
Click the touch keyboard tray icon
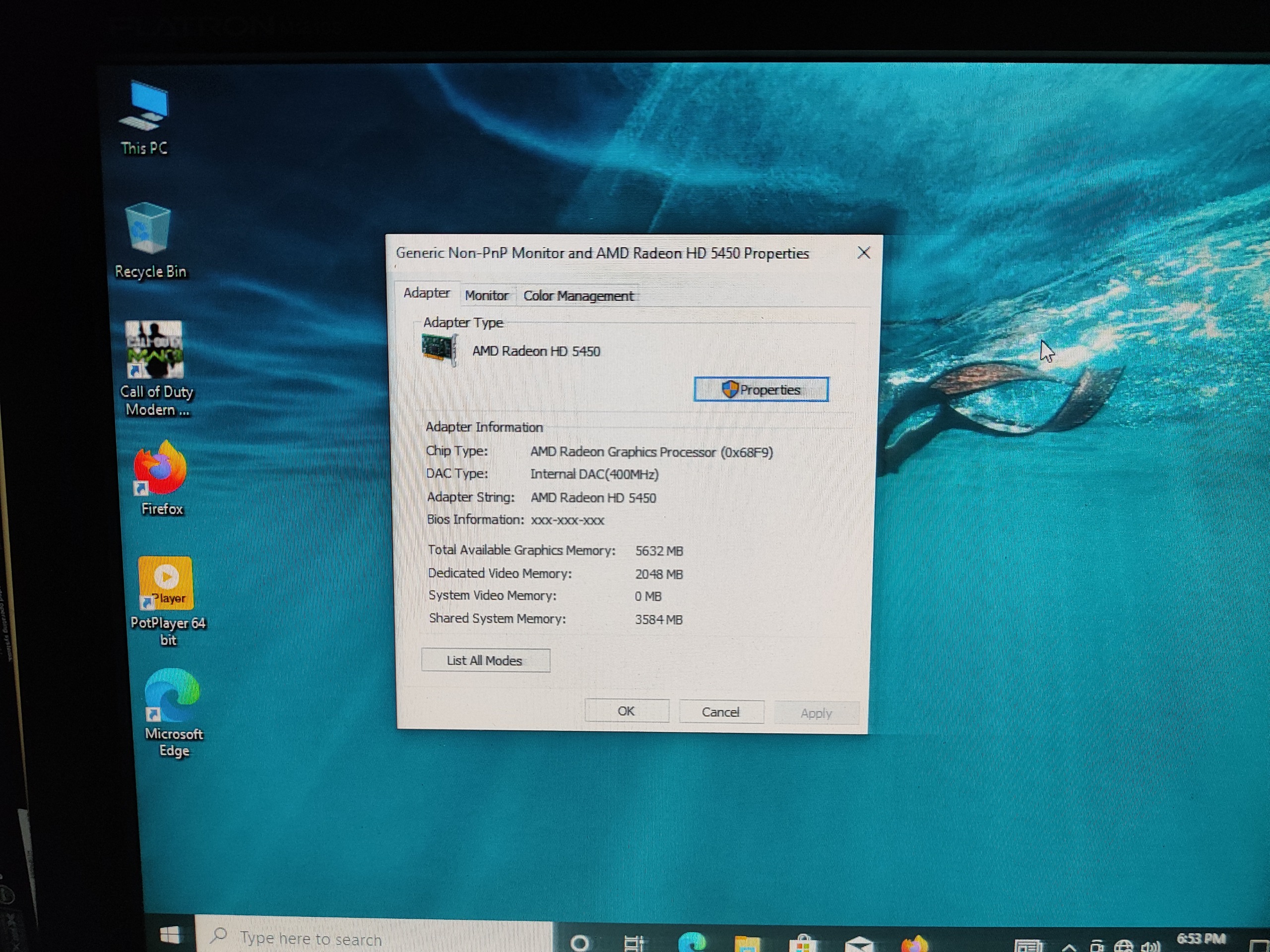pos(1028,946)
